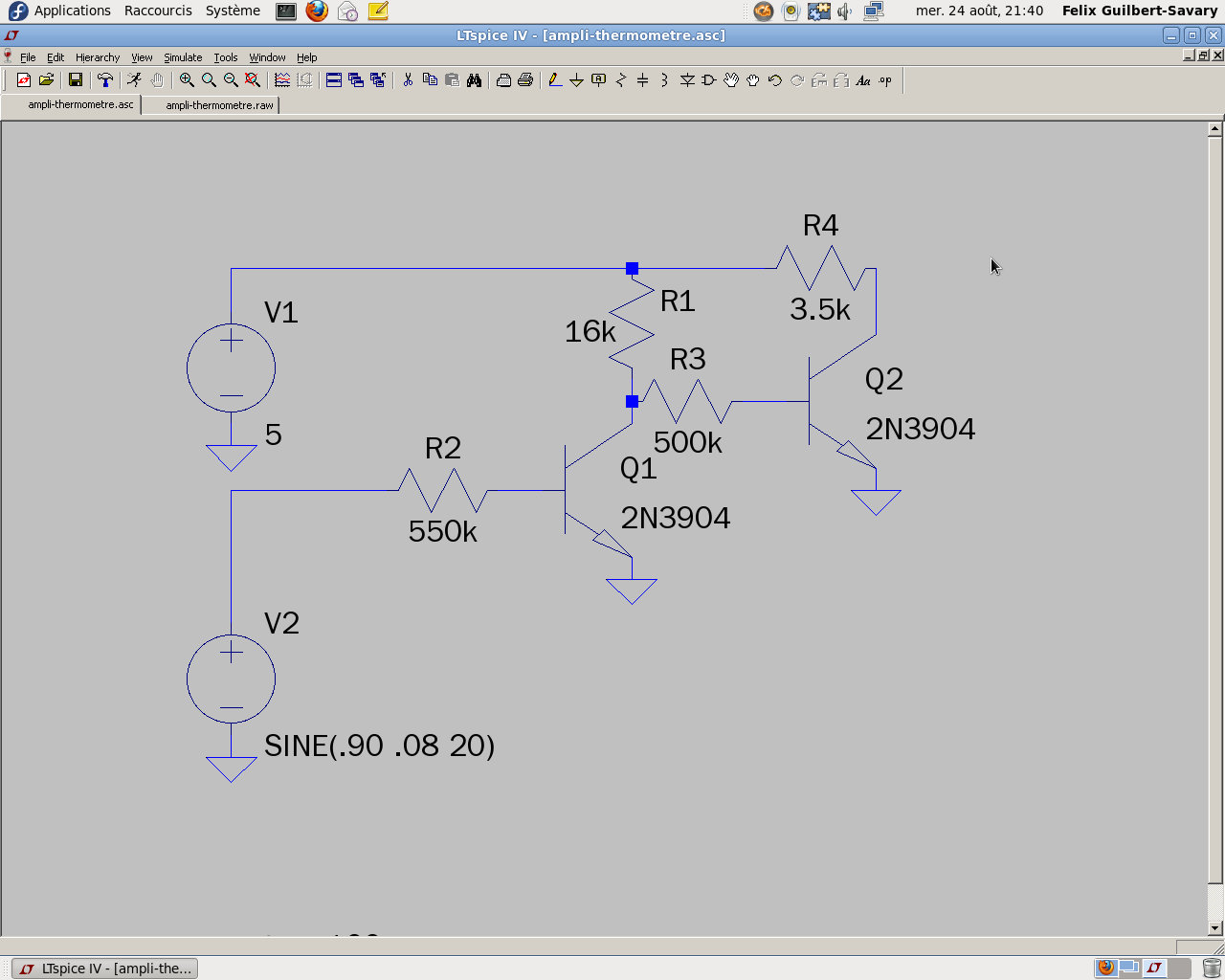The width and height of the screenshot is (1225, 980).
Task: Open the Simulate menu
Action: click(183, 57)
